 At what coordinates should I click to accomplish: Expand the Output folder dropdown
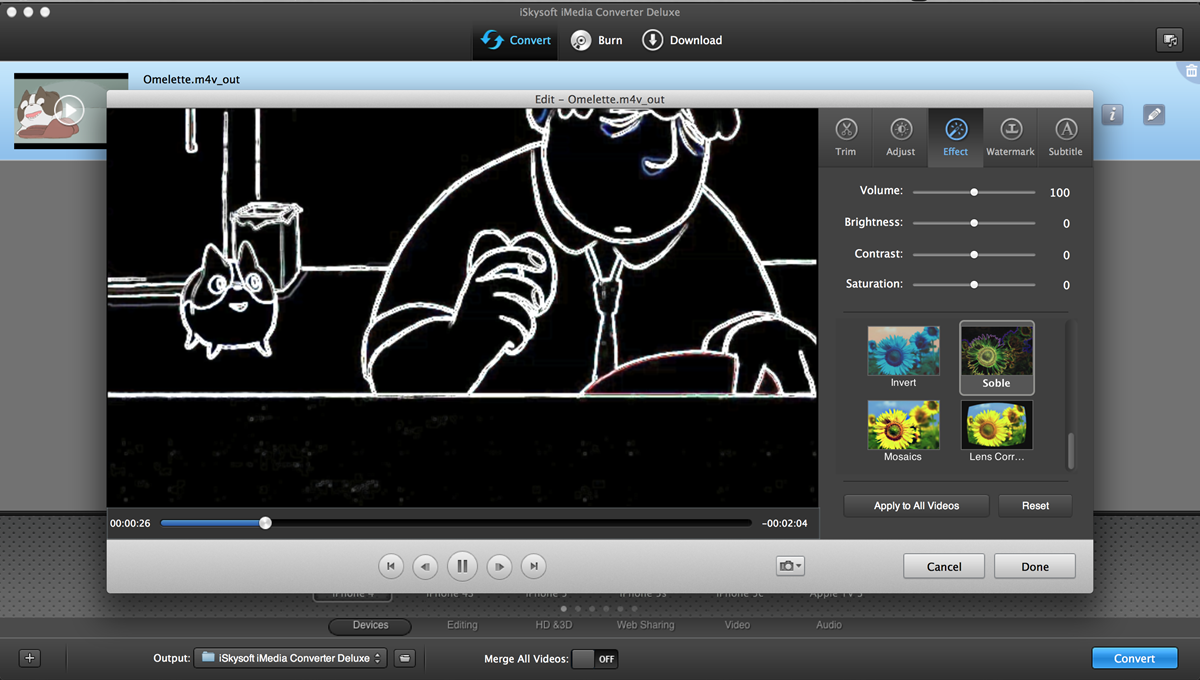click(x=290, y=658)
